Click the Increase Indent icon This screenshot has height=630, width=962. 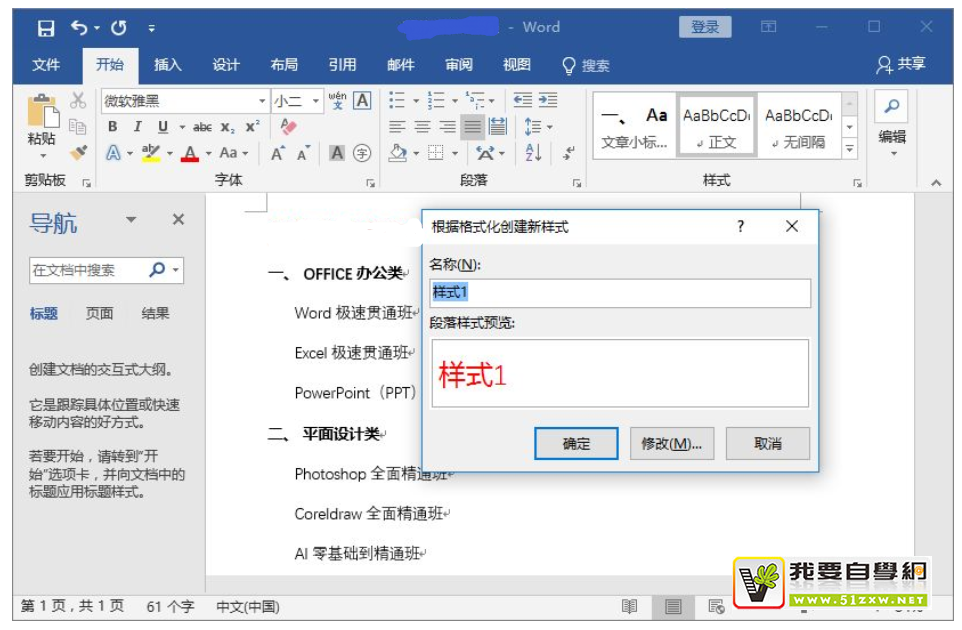[x=547, y=100]
